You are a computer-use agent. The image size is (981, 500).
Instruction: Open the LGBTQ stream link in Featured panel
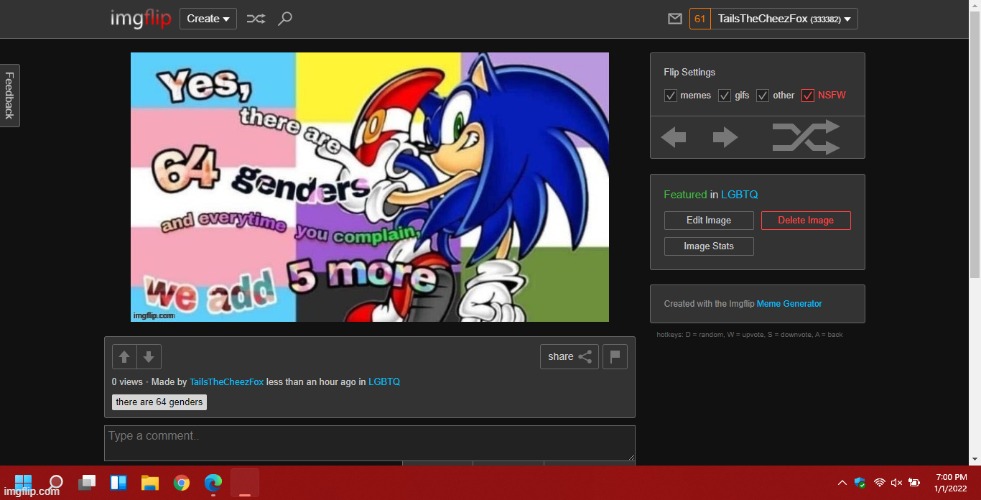[x=739, y=195]
